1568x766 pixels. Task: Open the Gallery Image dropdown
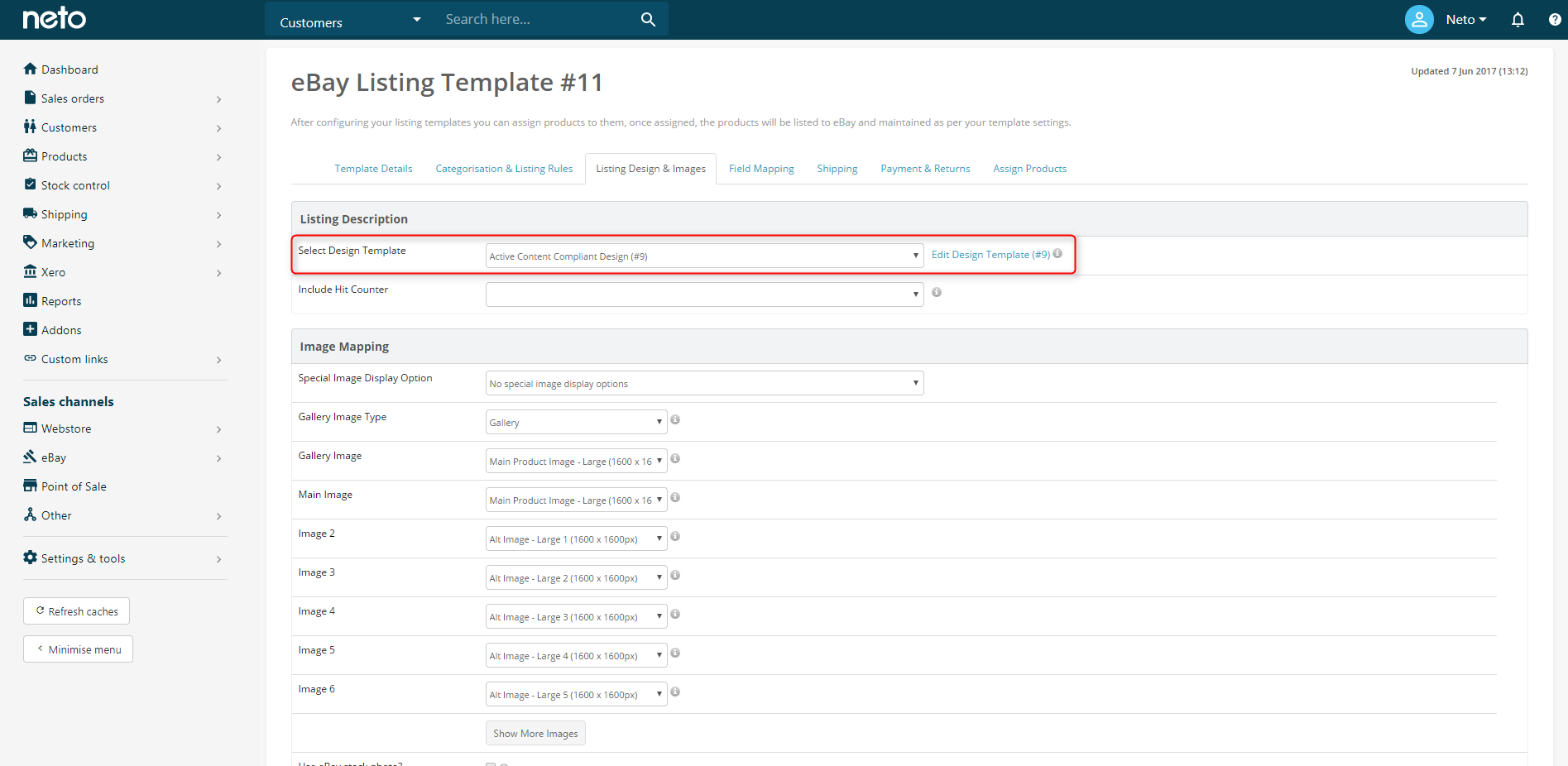[x=576, y=461]
